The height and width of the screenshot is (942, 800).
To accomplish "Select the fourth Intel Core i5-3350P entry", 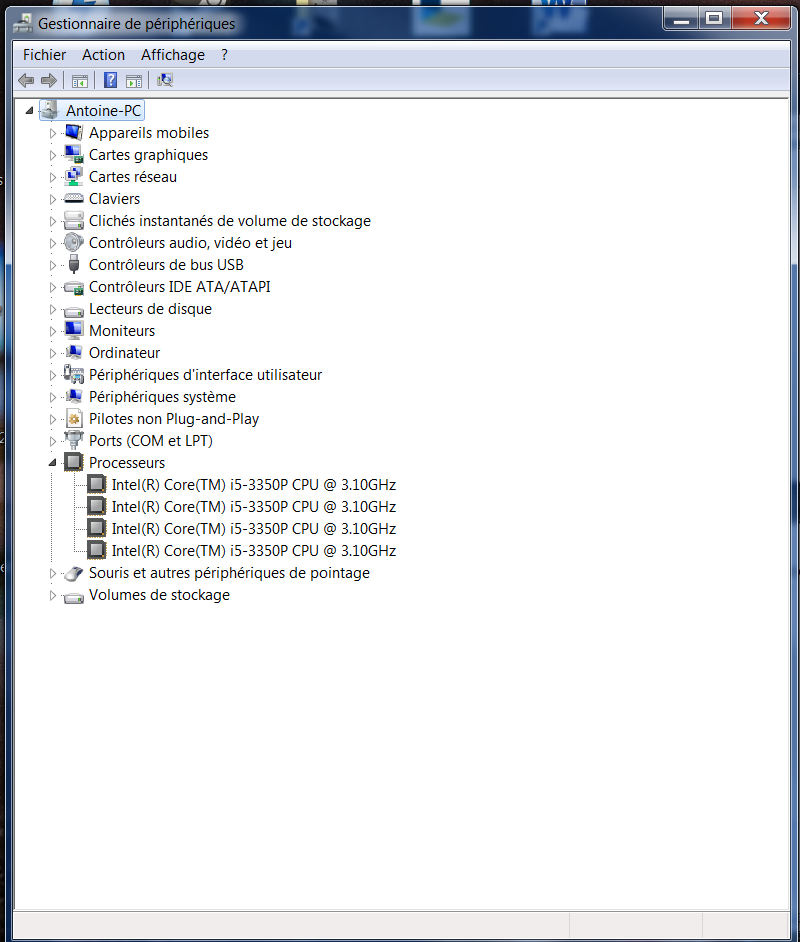I will pos(253,551).
